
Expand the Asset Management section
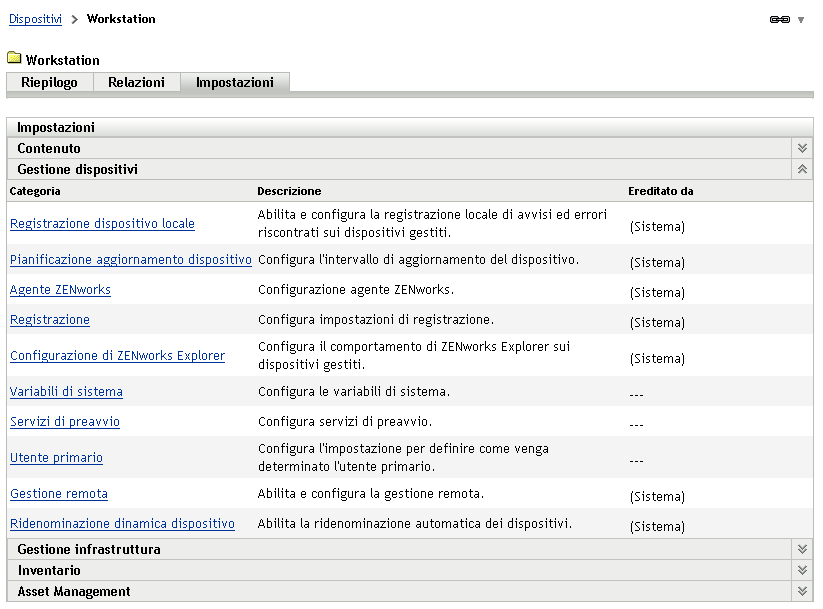(x=801, y=590)
